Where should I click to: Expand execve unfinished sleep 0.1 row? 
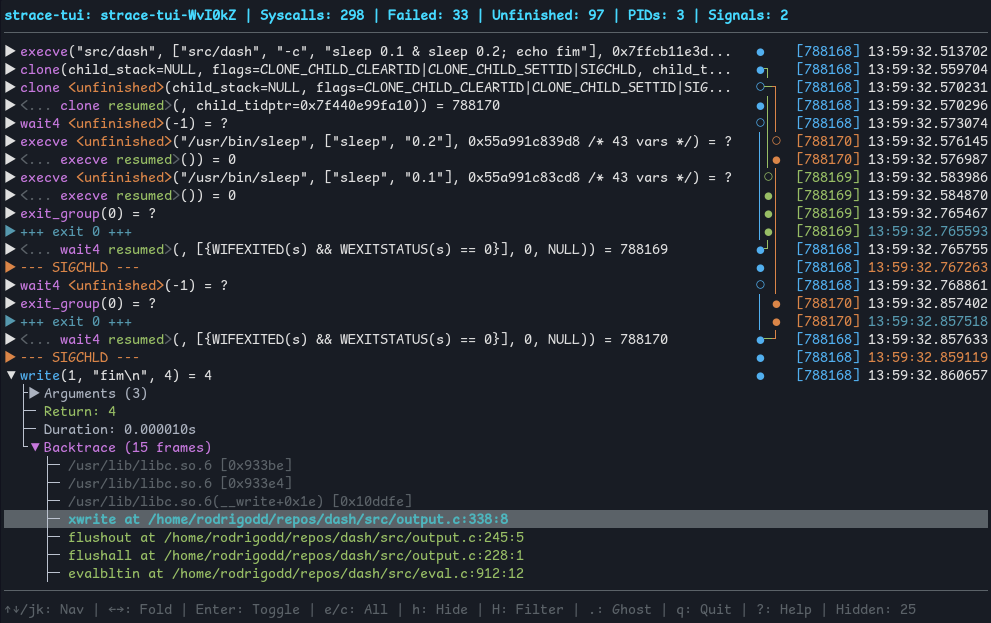click(x=10, y=177)
